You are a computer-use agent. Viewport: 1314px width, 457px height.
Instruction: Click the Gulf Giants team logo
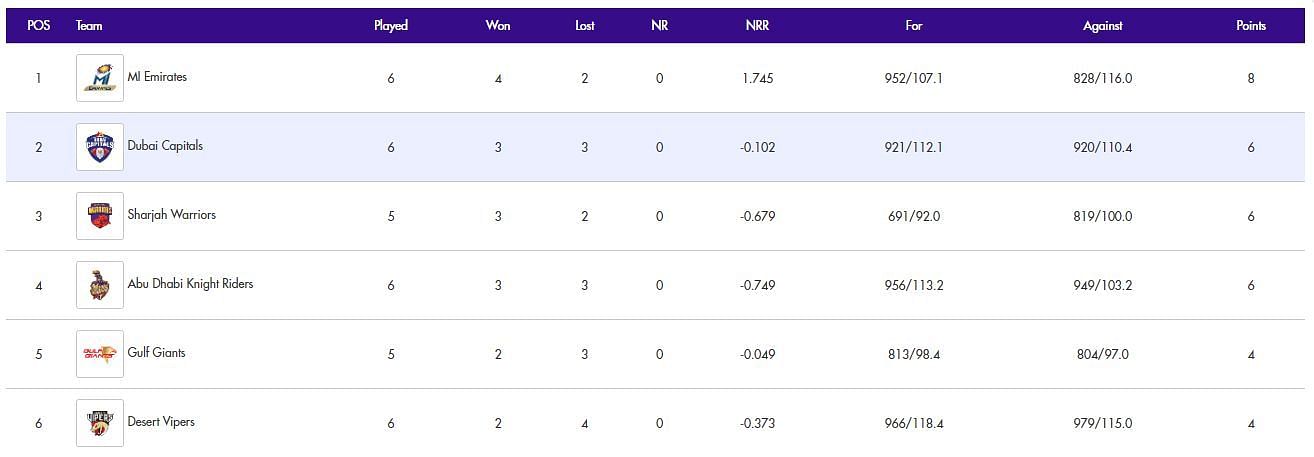click(100, 354)
